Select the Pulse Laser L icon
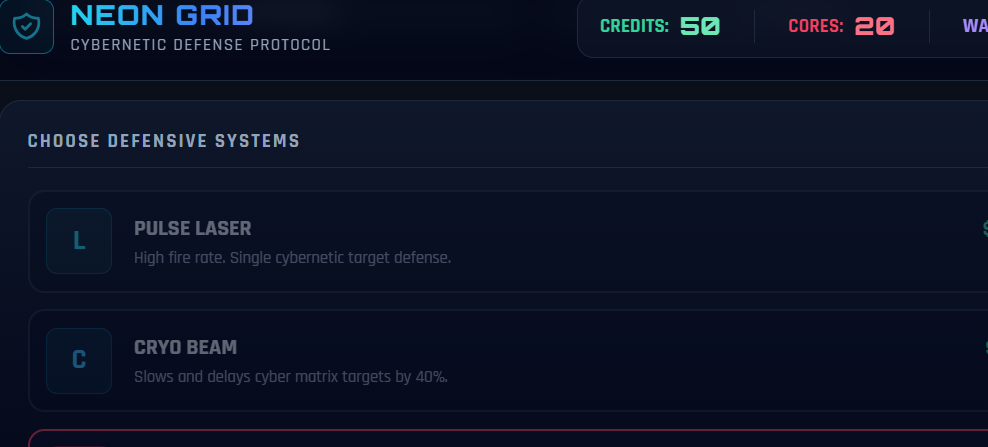This screenshot has width=988, height=447. [x=79, y=241]
